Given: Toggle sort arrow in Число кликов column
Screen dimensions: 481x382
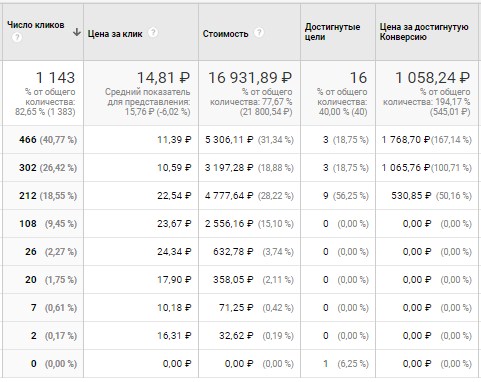Looking at the screenshot, I should [77, 32].
